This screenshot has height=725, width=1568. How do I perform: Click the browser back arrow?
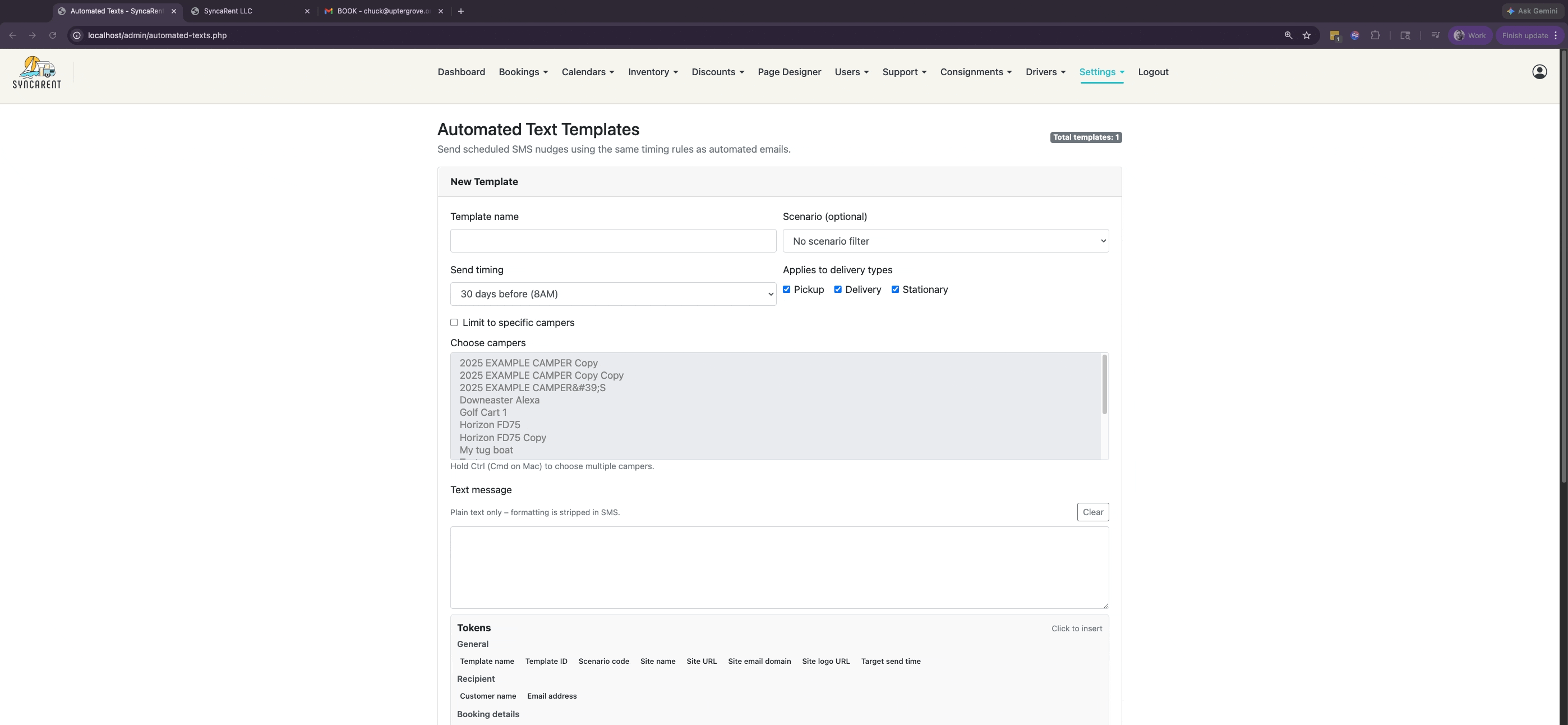click(12, 35)
